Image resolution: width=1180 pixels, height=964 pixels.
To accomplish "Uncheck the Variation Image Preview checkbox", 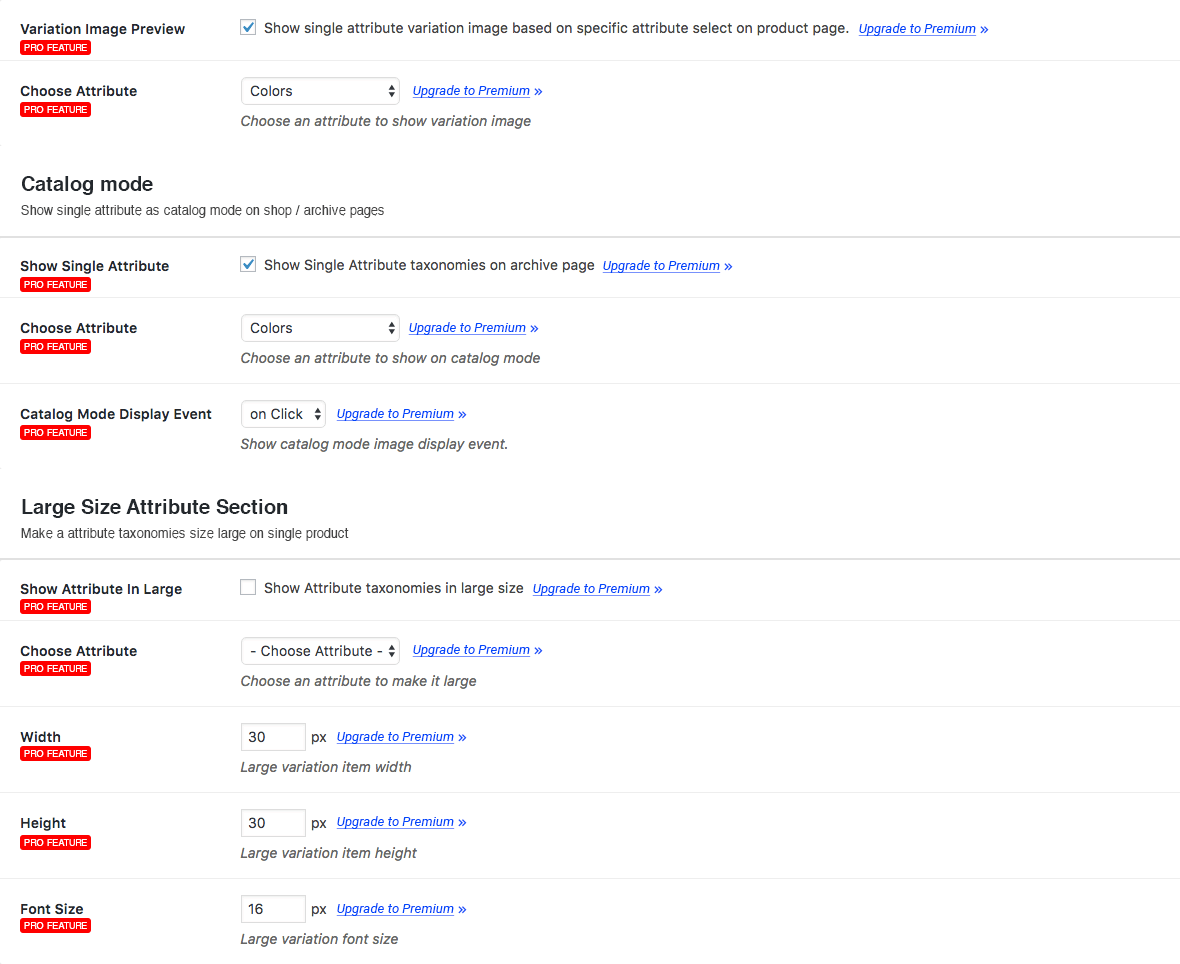I will pyautogui.click(x=248, y=28).
